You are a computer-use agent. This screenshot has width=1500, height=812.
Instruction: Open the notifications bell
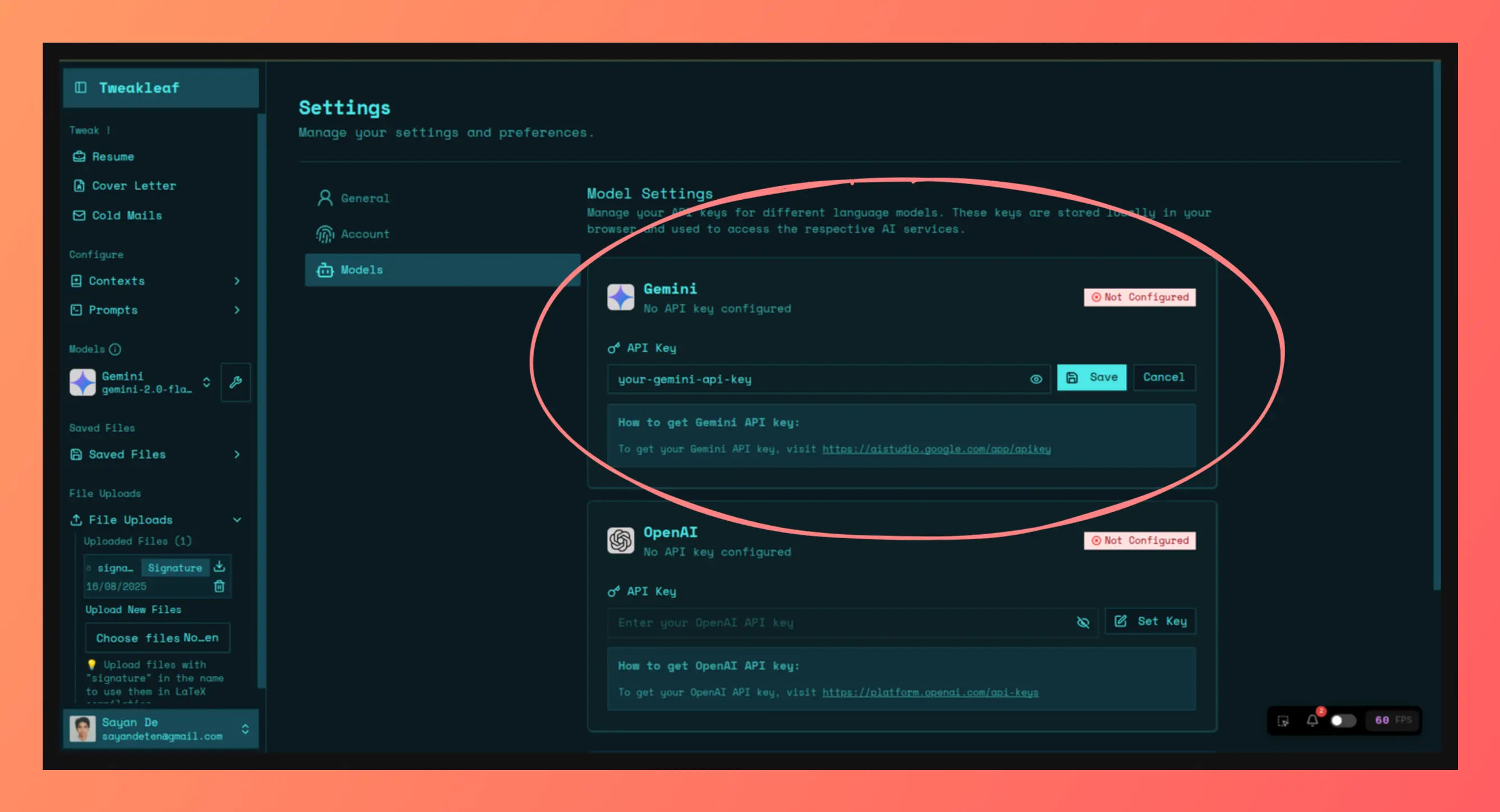click(x=1312, y=720)
